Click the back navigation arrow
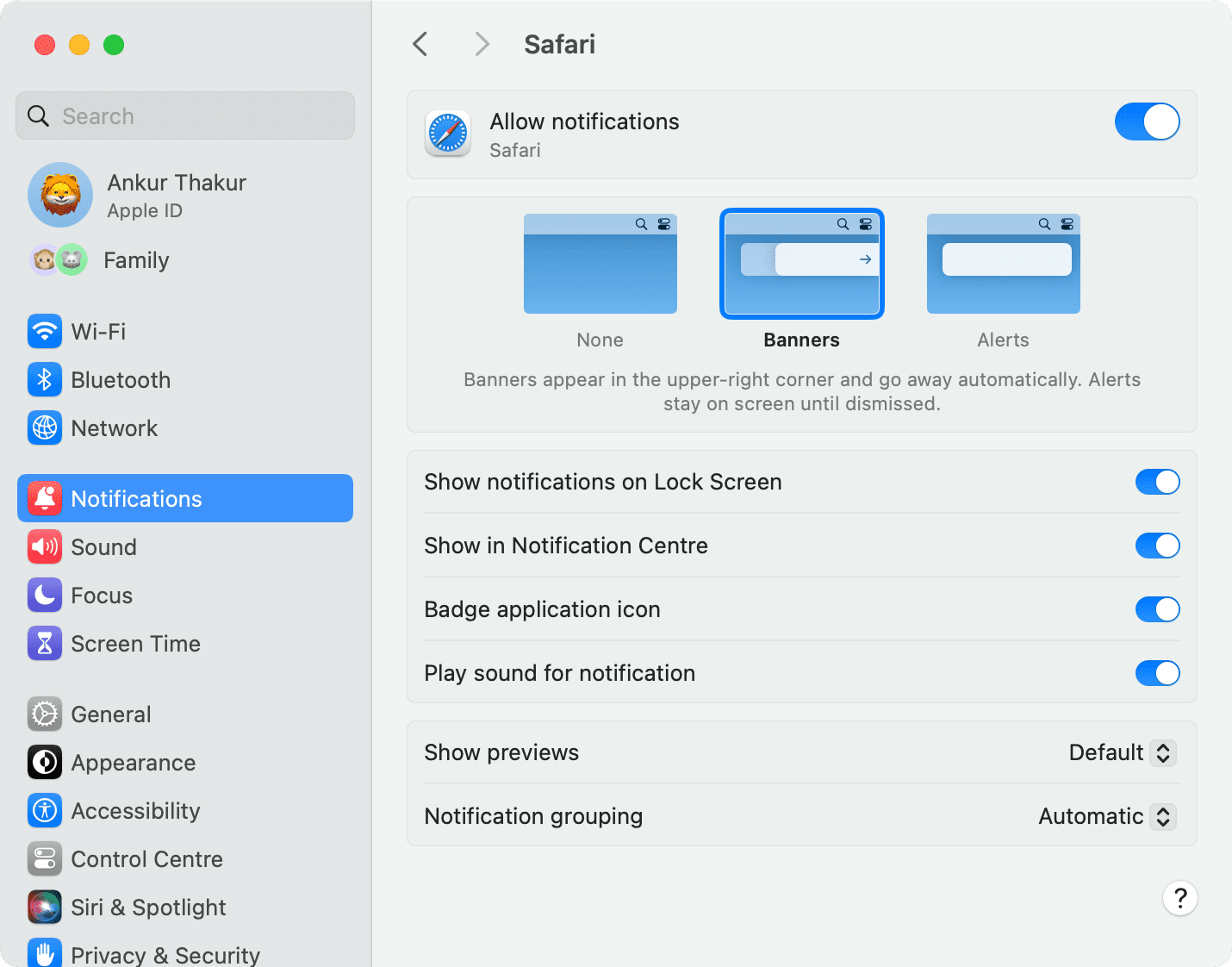This screenshot has height=967, width=1232. coord(420,44)
